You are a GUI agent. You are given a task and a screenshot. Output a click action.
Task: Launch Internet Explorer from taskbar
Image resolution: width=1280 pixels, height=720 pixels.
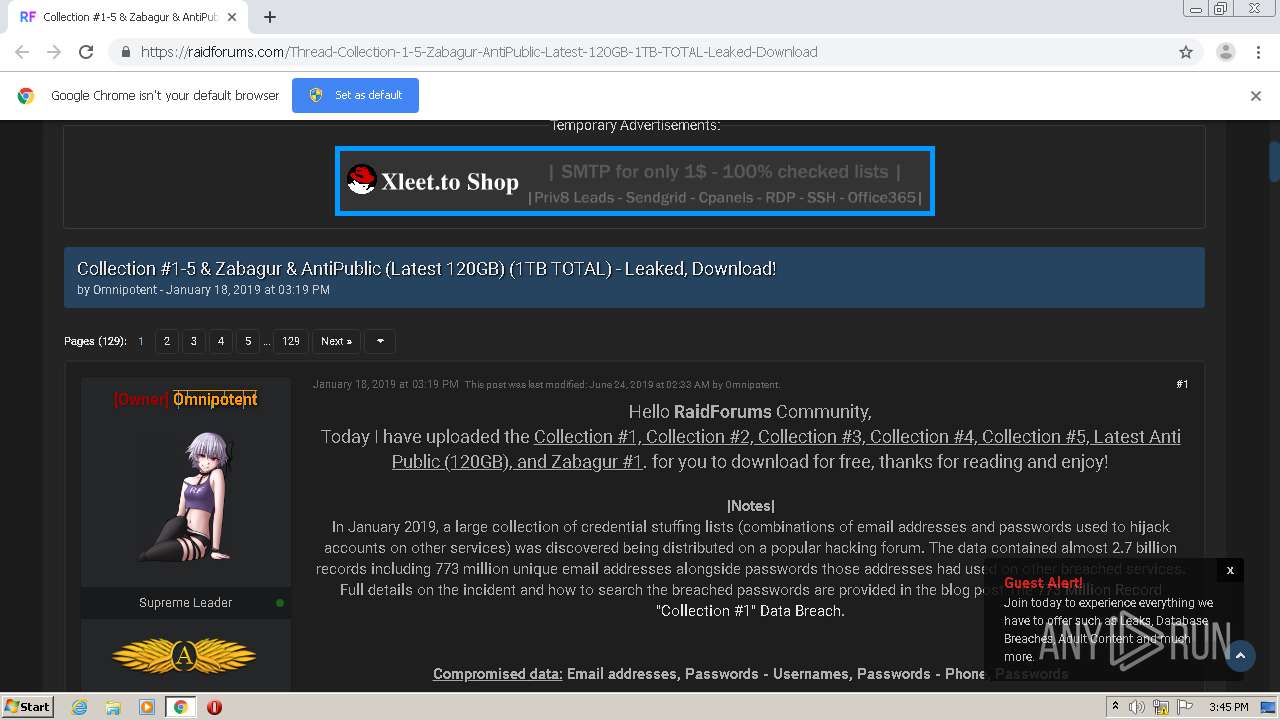pos(79,707)
